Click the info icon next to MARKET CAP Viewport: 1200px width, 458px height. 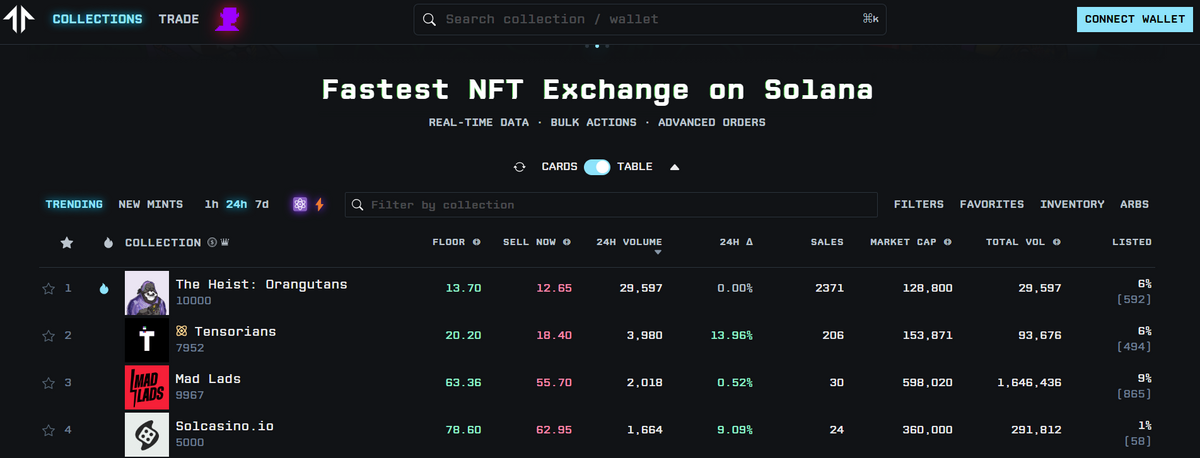point(947,242)
